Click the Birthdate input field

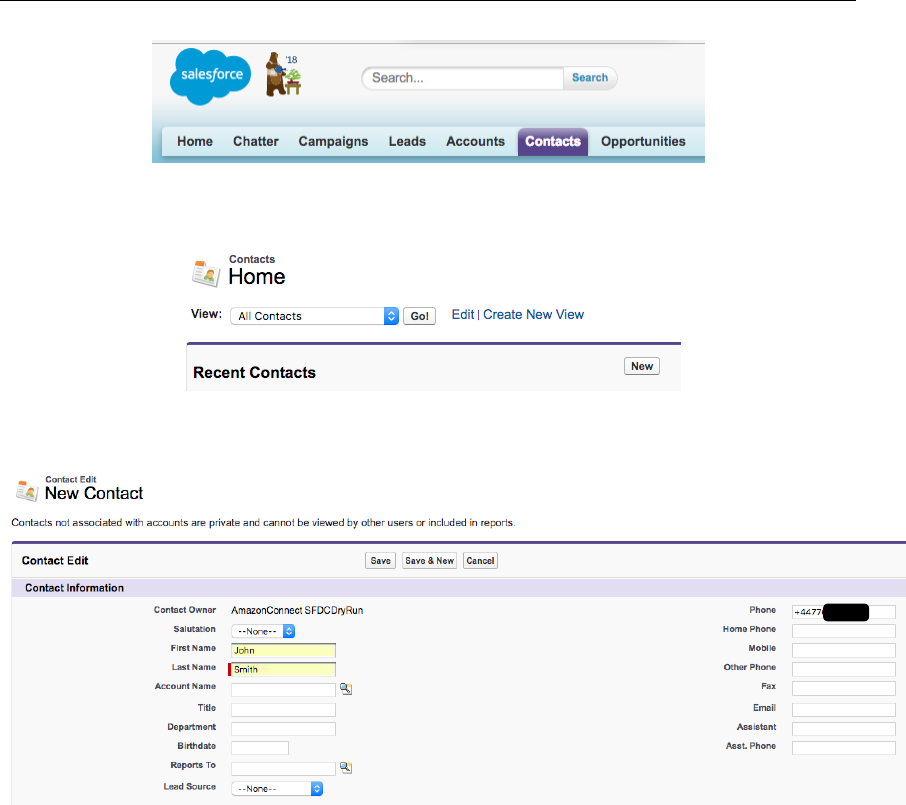tap(259, 748)
